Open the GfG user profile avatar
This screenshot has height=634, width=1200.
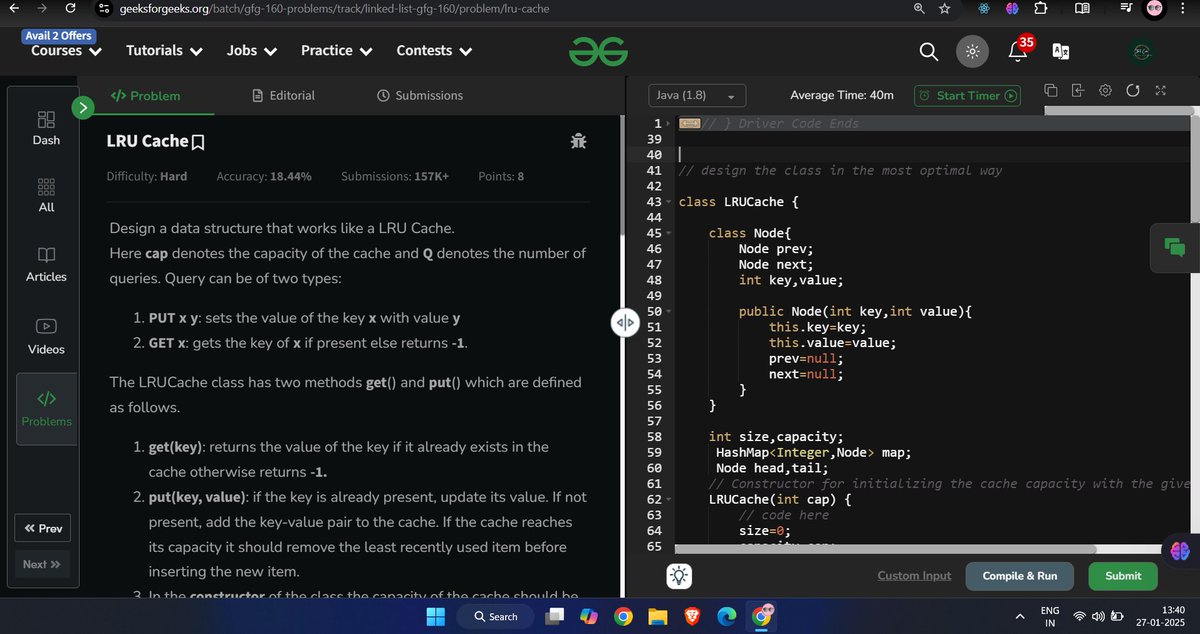[x=1141, y=51]
